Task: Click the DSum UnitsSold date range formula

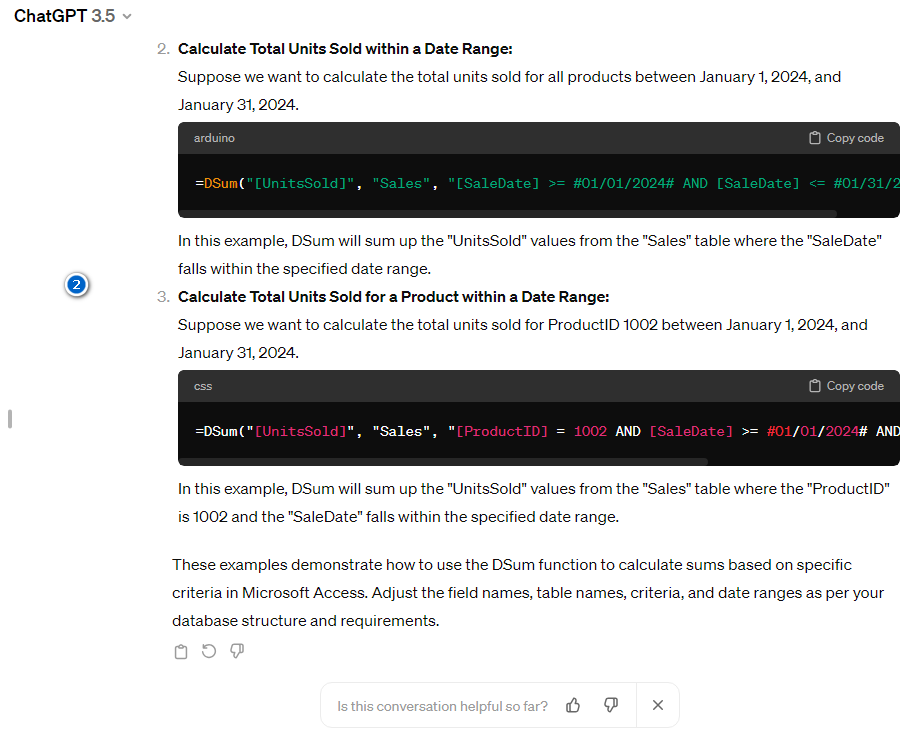Action: pos(547,183)
